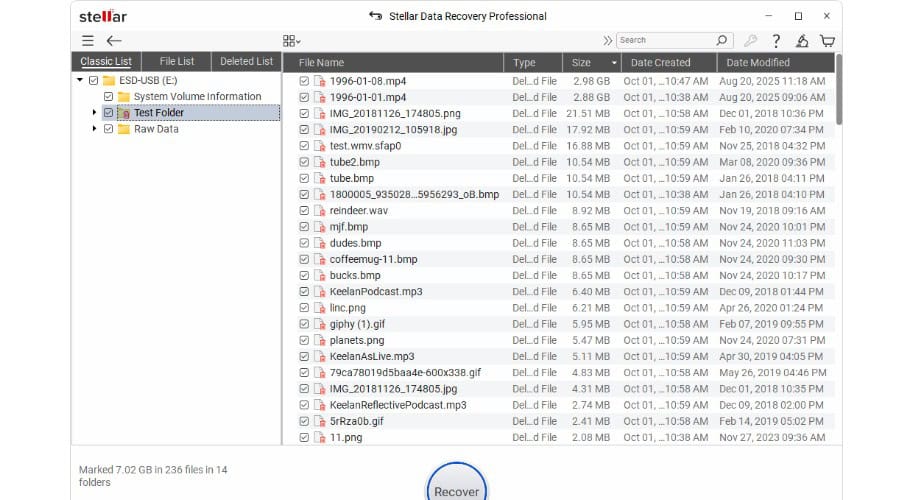Open the shopping cart icon

tap(827, 41)
